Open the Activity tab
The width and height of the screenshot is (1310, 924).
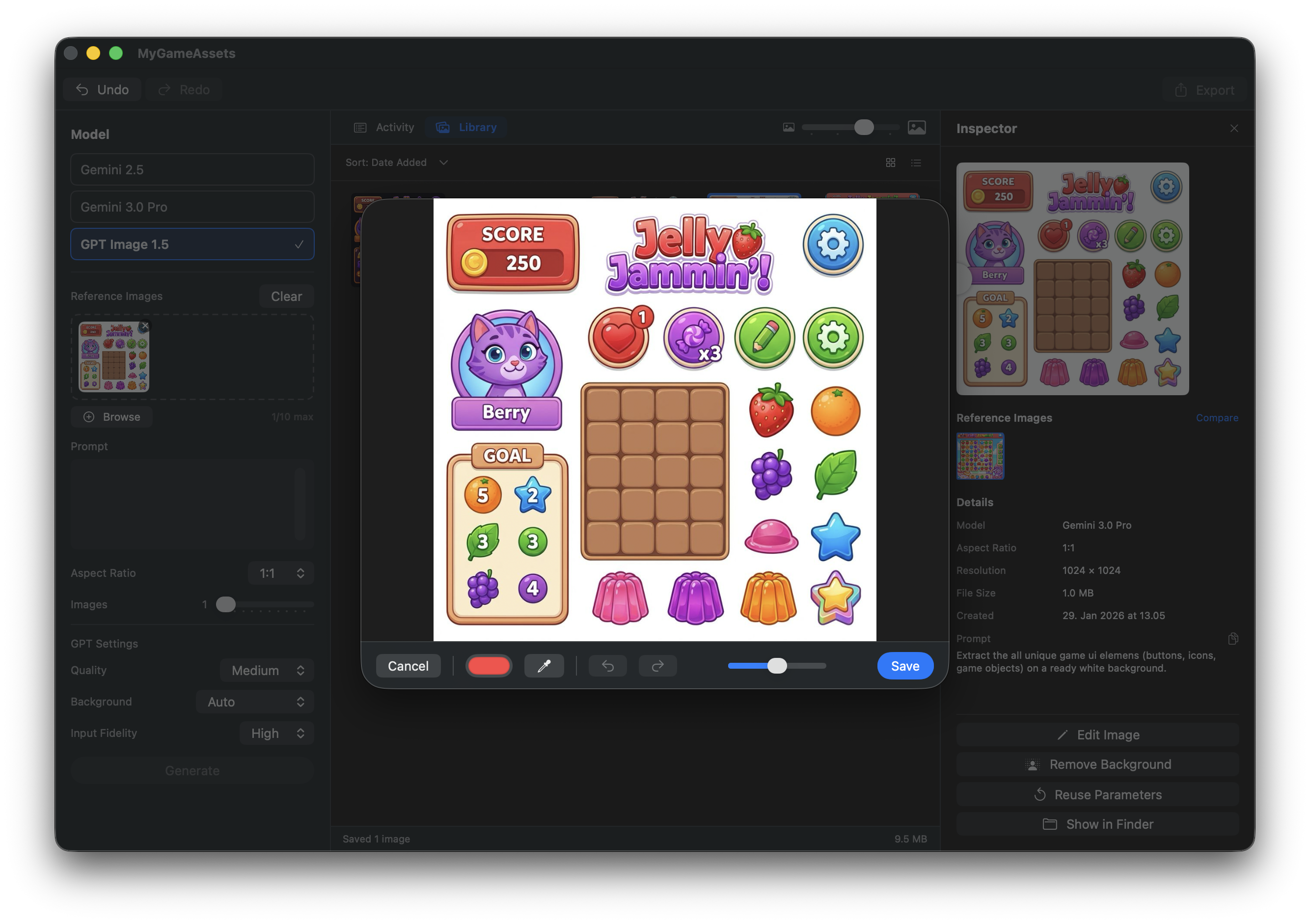pyautogui.click(x=384, y=127)
